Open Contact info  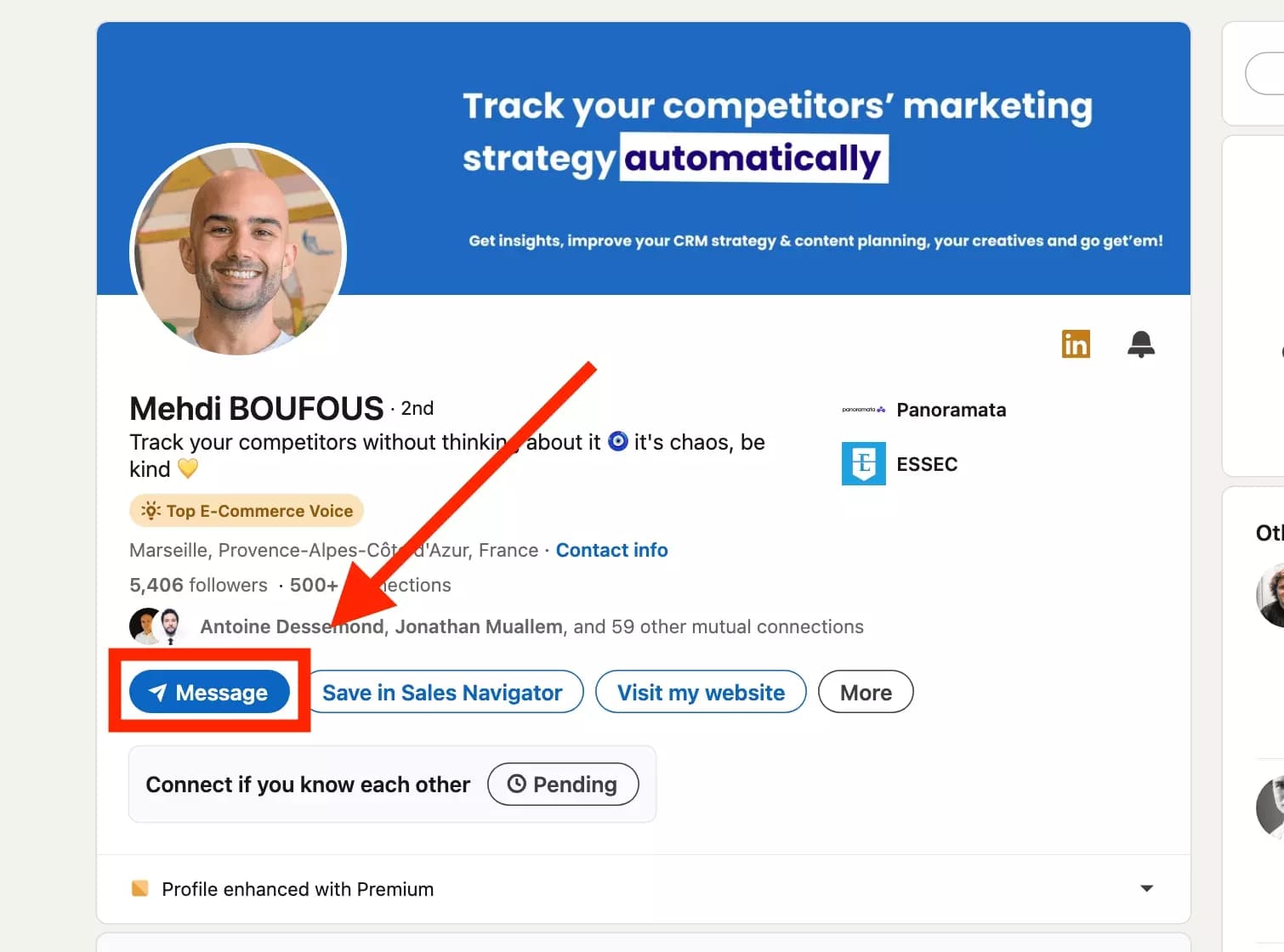pyautogui.click(x=611, y=550)
